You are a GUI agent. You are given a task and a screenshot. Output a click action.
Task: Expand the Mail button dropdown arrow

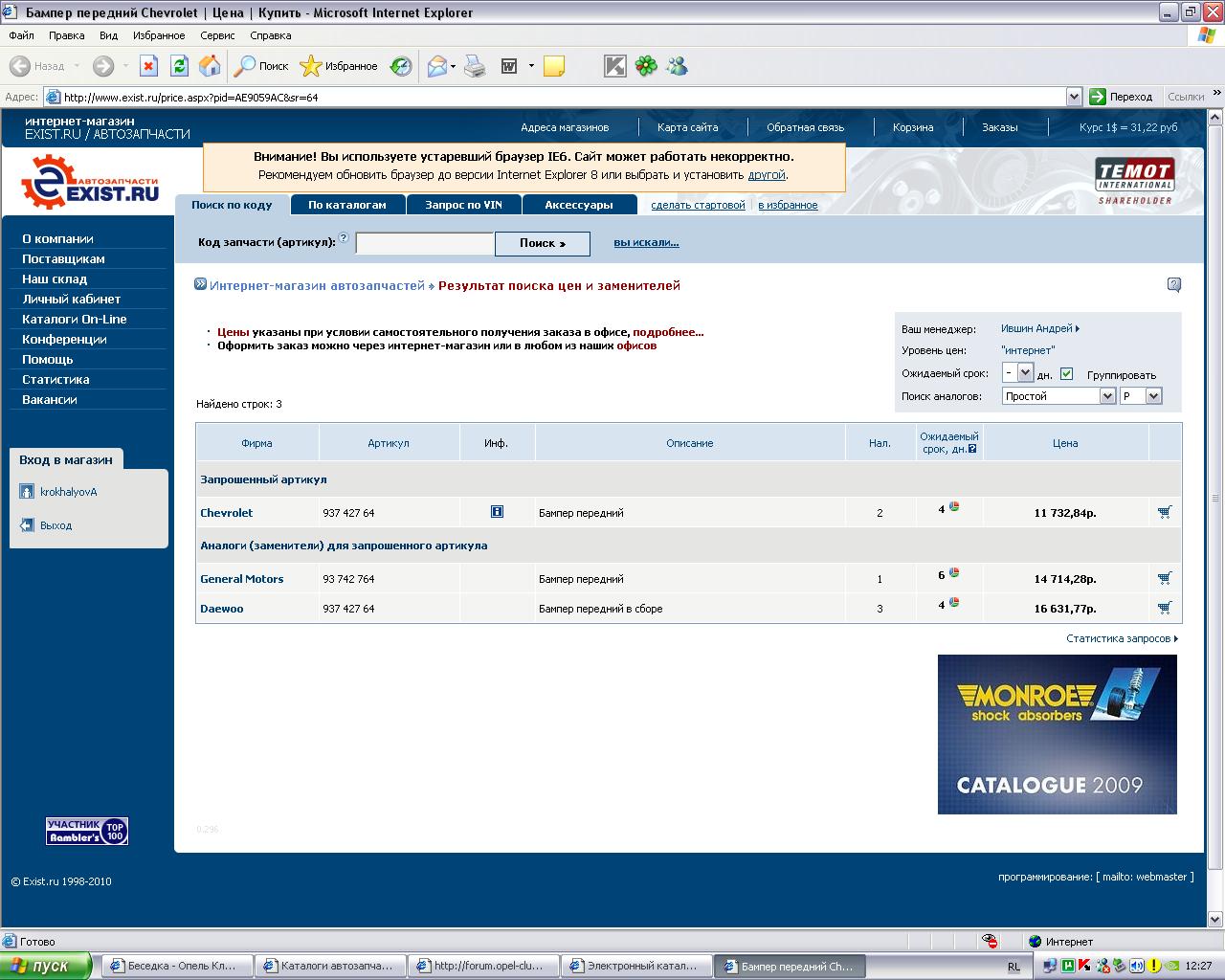[454, 66]
